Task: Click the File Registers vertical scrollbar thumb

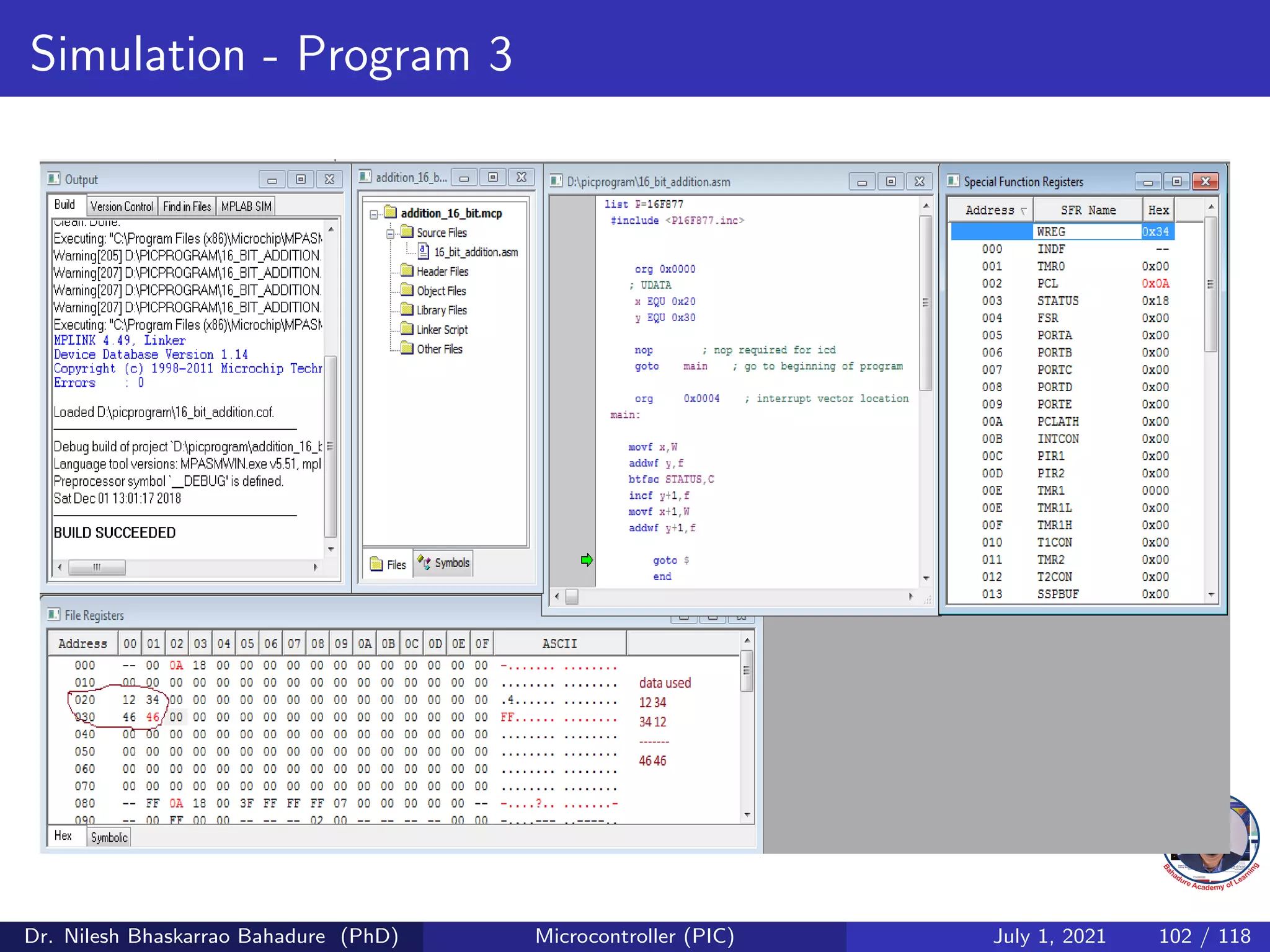Action: 747,671
